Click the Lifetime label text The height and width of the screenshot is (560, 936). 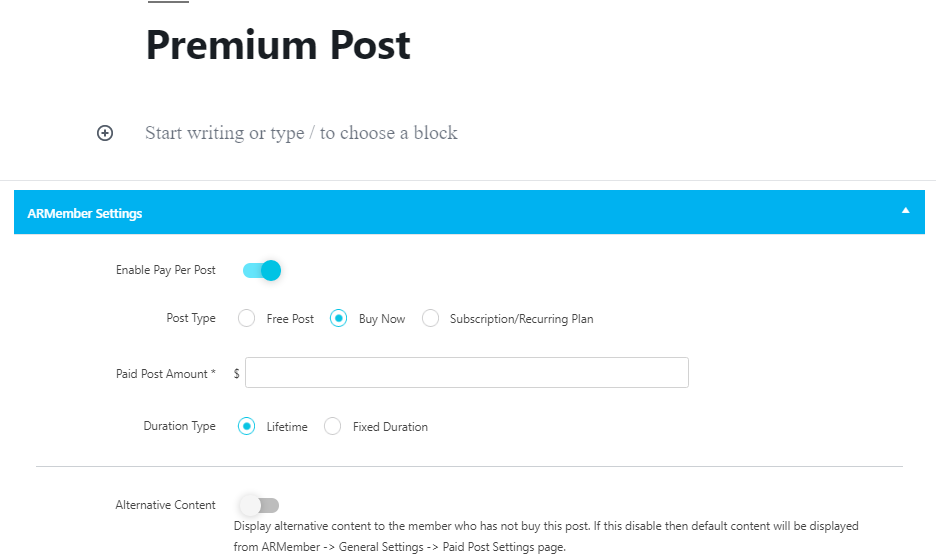(x=287, y=427)
